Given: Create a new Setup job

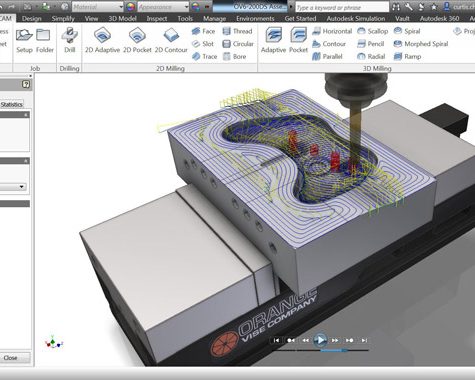Looking at the screenshot, I should (24, 40).
